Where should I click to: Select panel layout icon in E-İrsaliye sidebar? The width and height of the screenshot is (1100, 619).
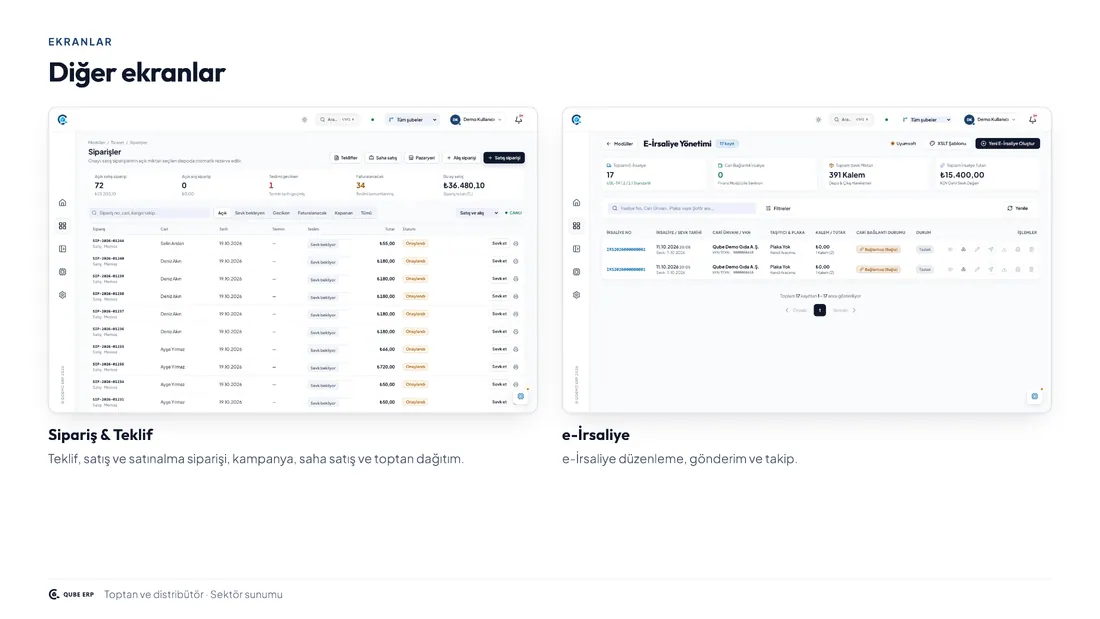pyautogui.click(x=577, y=249)
